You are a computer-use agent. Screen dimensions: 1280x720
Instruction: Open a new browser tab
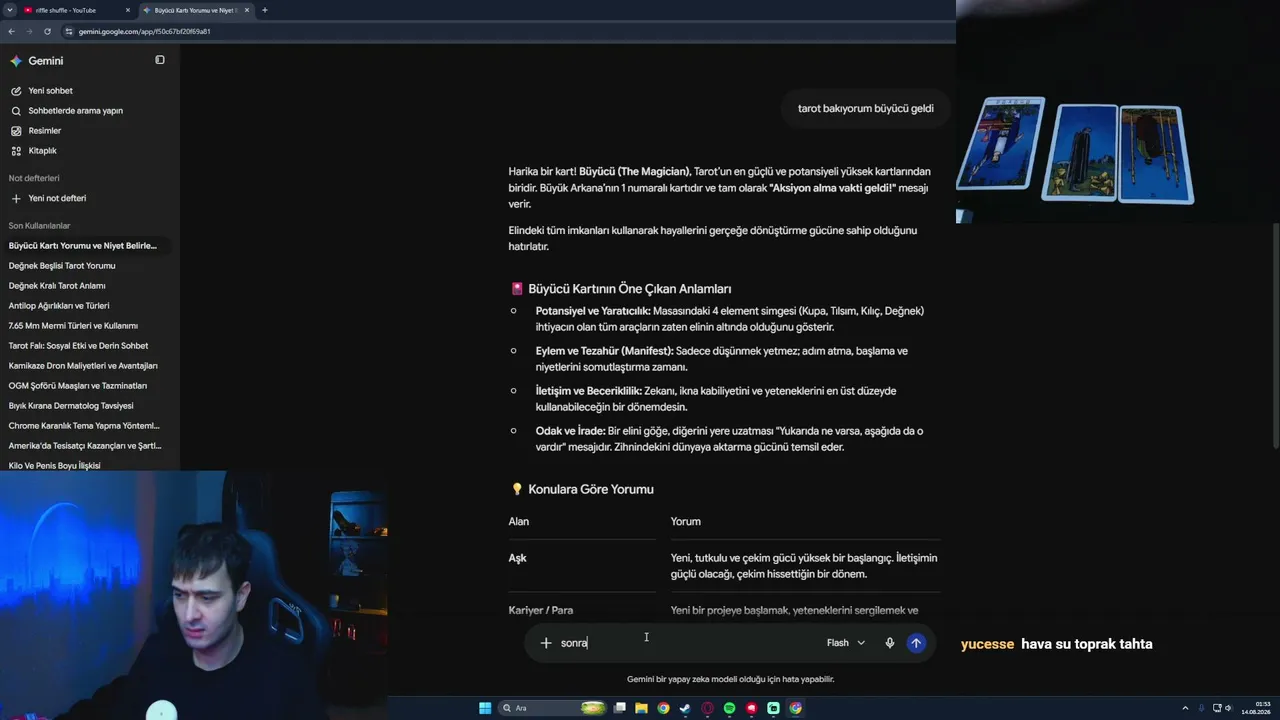[264, 10]
